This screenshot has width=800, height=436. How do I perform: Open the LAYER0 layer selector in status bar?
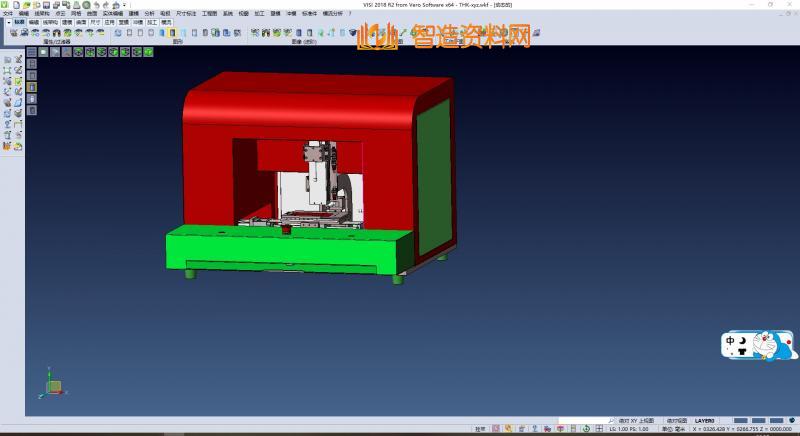tap(705, 420)
